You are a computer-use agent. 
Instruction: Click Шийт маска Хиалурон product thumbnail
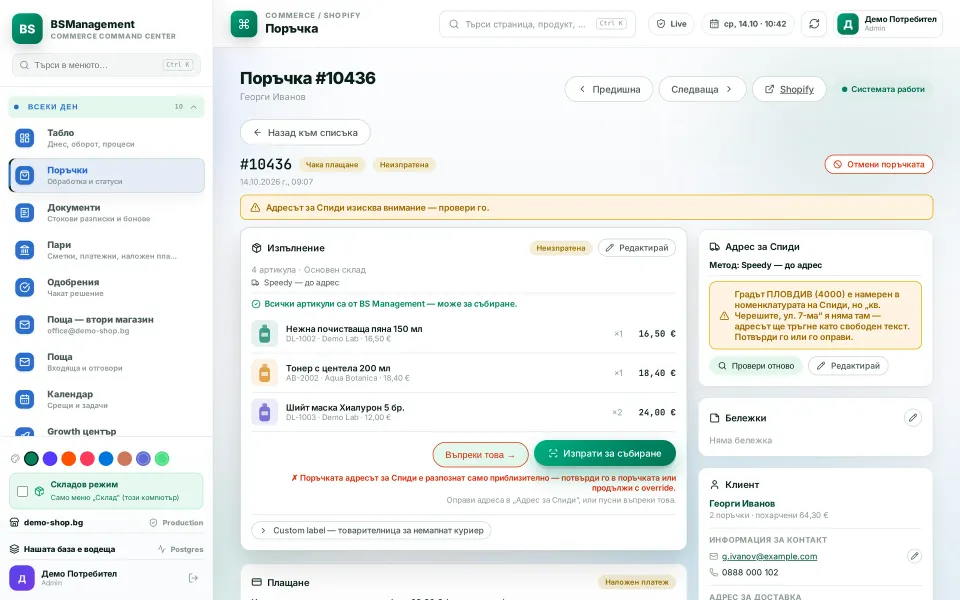[264, 412]
